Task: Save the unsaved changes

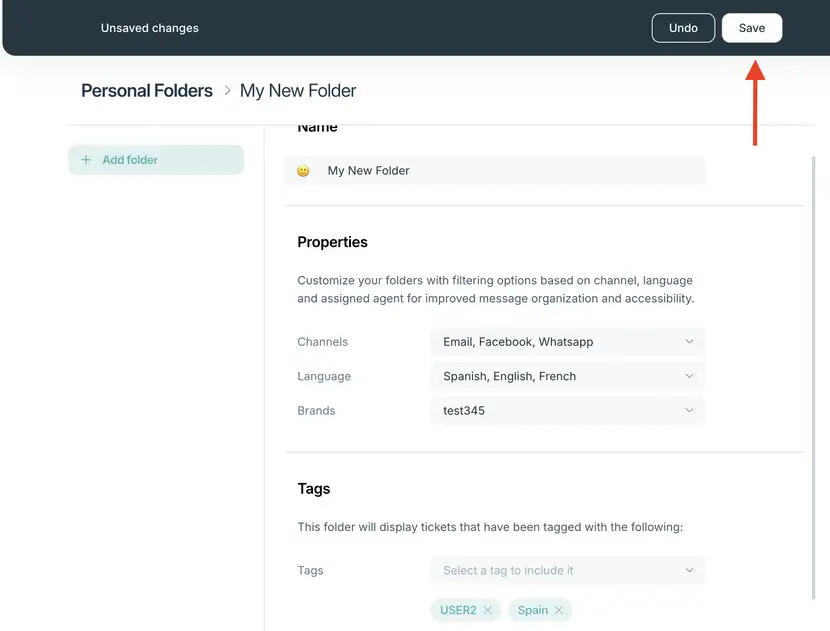Action: coord(752,28)
